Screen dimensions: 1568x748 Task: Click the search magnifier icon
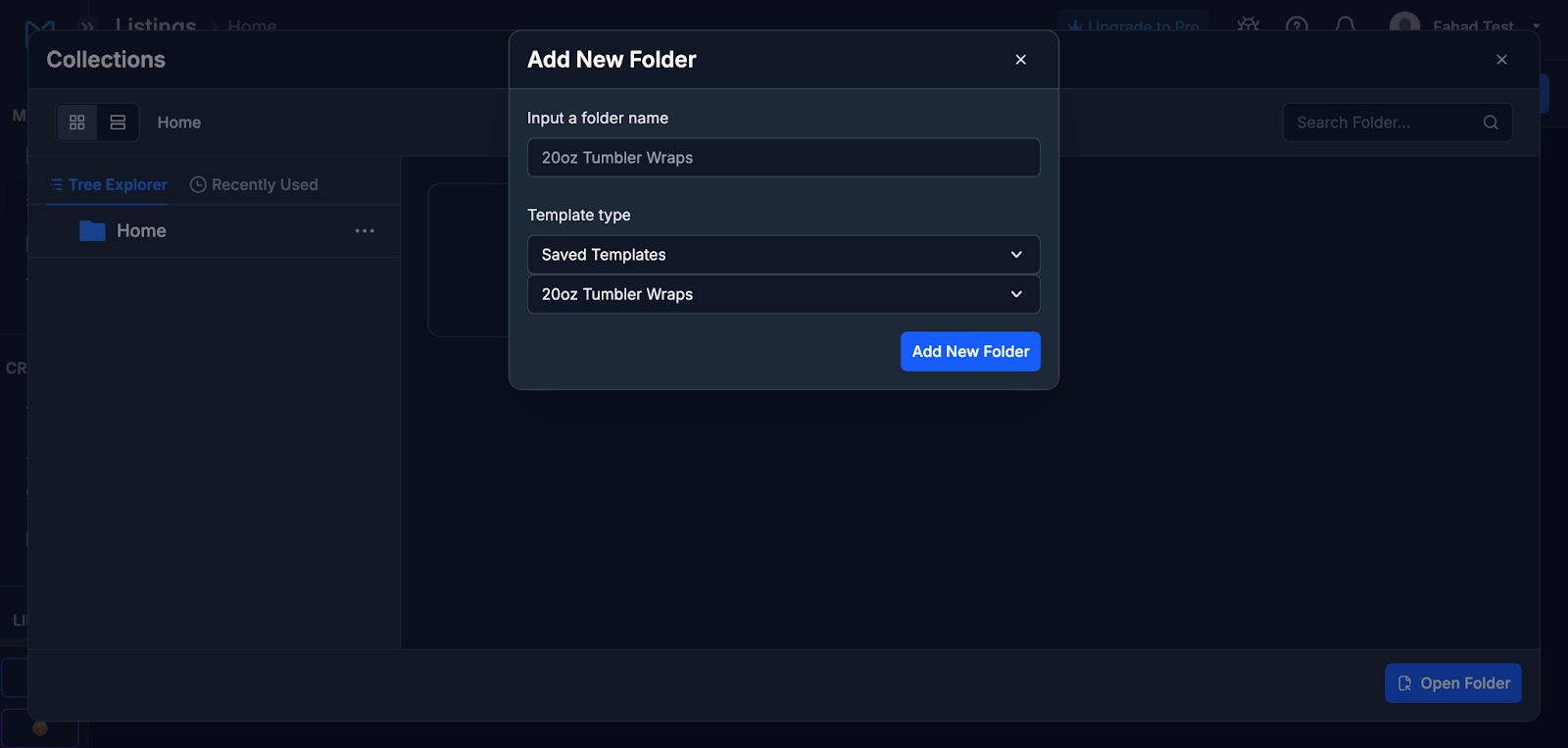[1491, 123]
